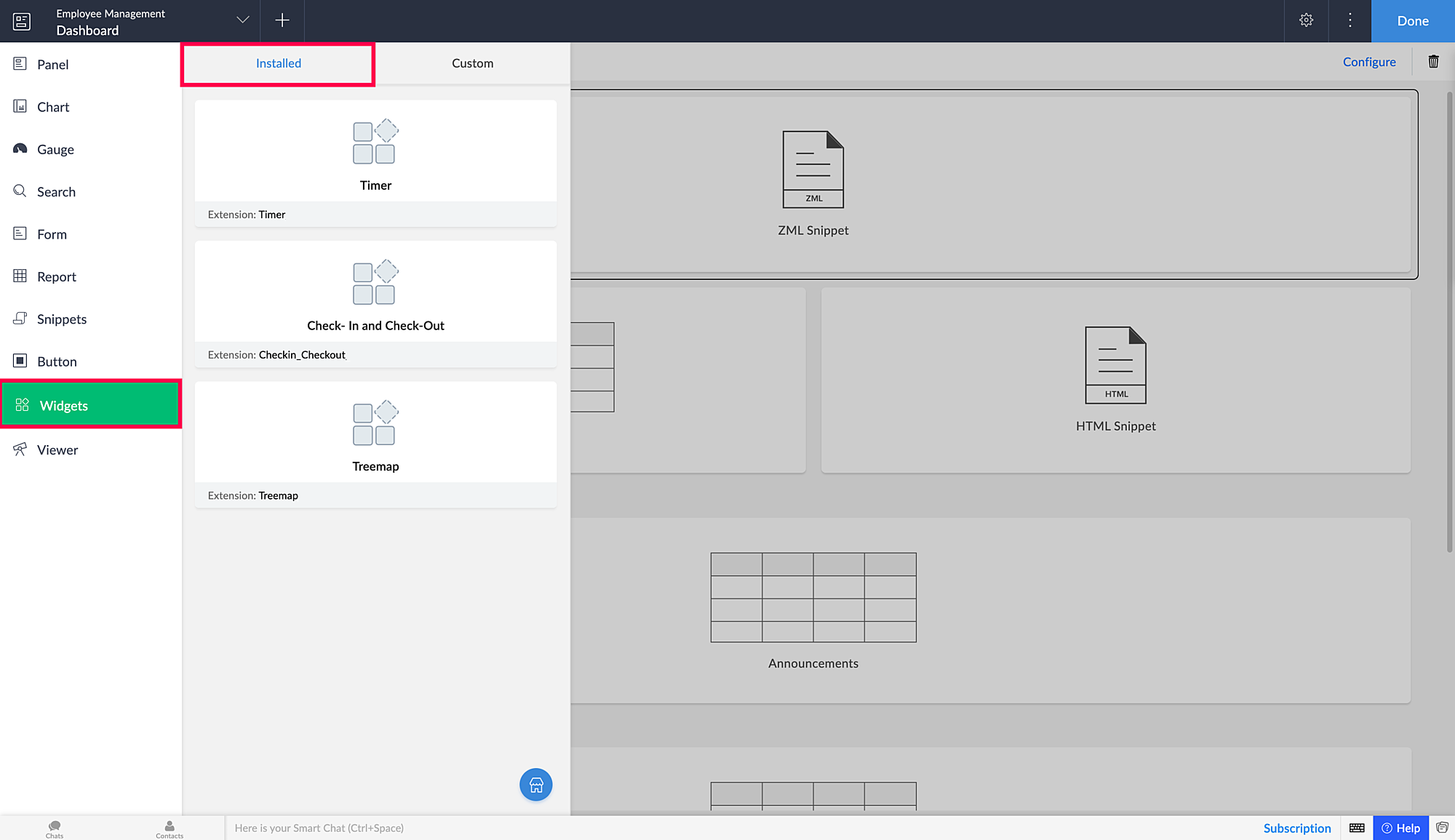Click the vertical scrollbar on canvas
This screenshot has width=1455, height=840.
point(1449,320)
